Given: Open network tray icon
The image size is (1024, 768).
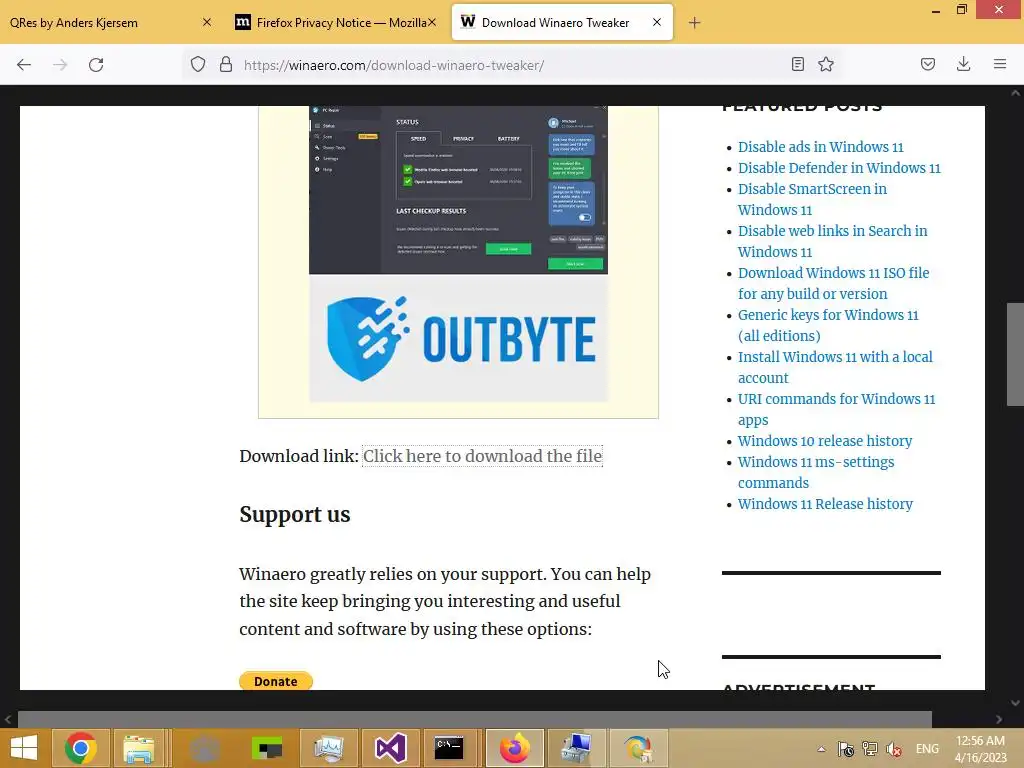Looking at the screenshot, I should (x=869, y=749).
